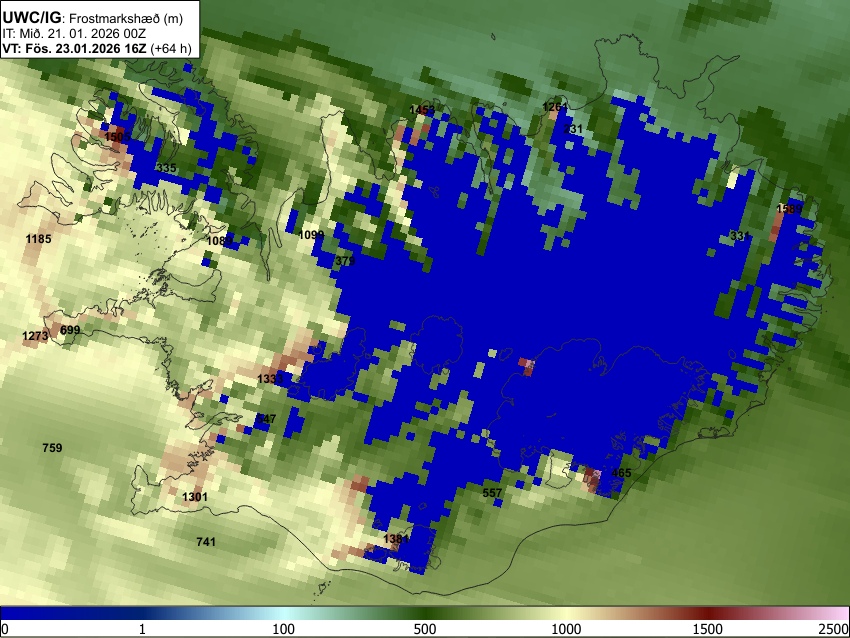Click the 759 value over the sea
The height and width of the screenshot is (638, 850).
pos(52,448)
